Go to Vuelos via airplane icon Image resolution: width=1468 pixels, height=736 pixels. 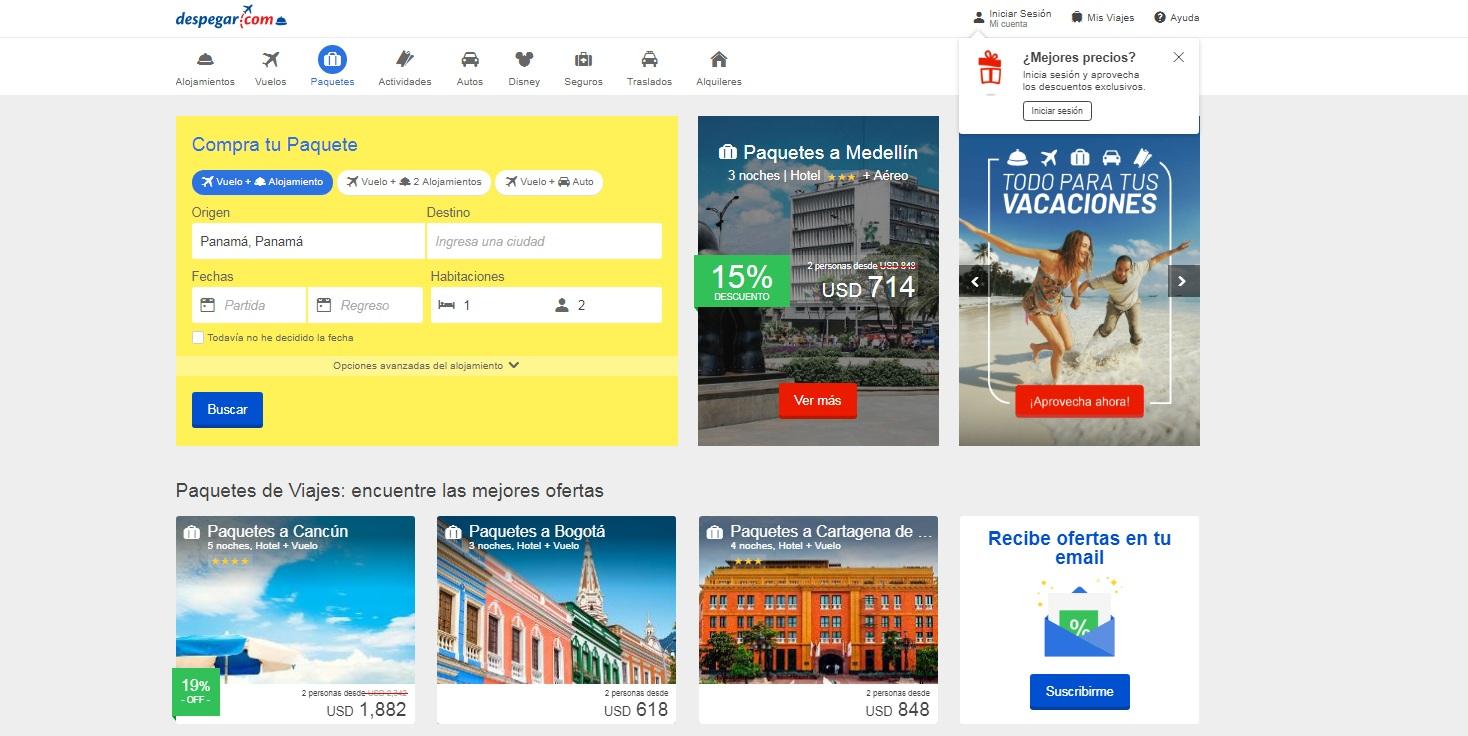(x=270, y=60)
